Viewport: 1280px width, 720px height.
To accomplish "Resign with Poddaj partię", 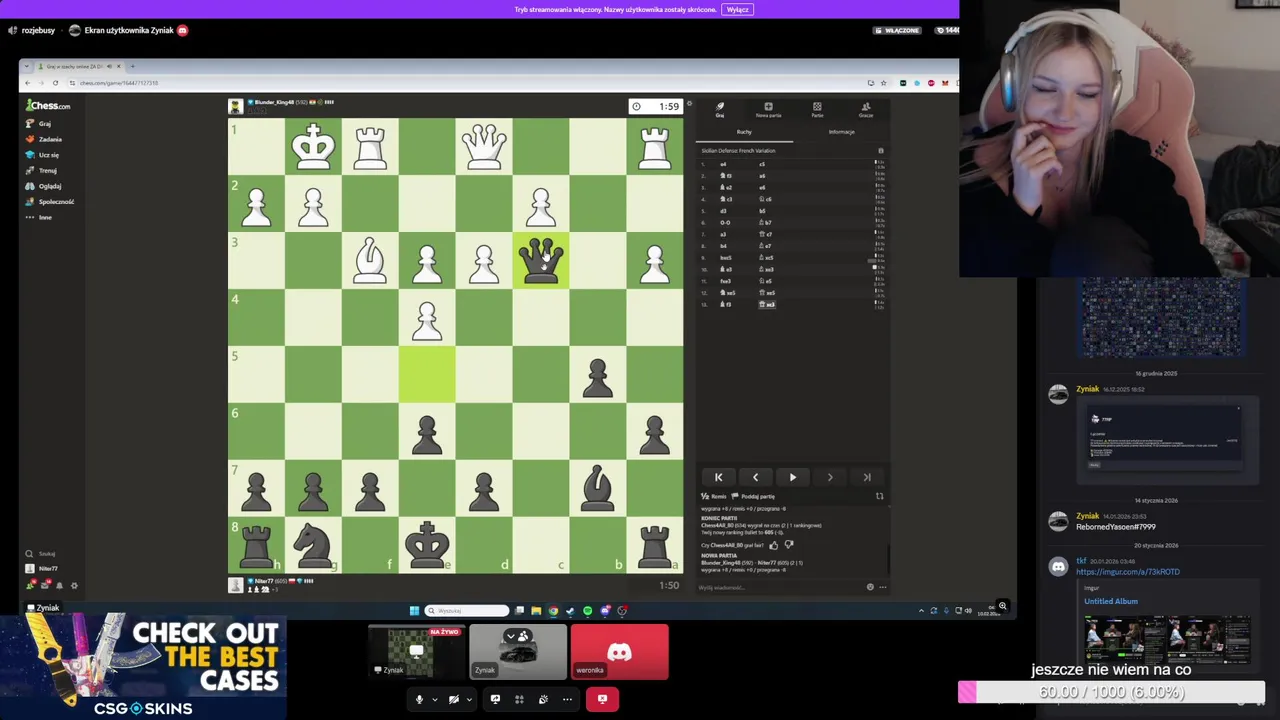I will pos(754,496).
